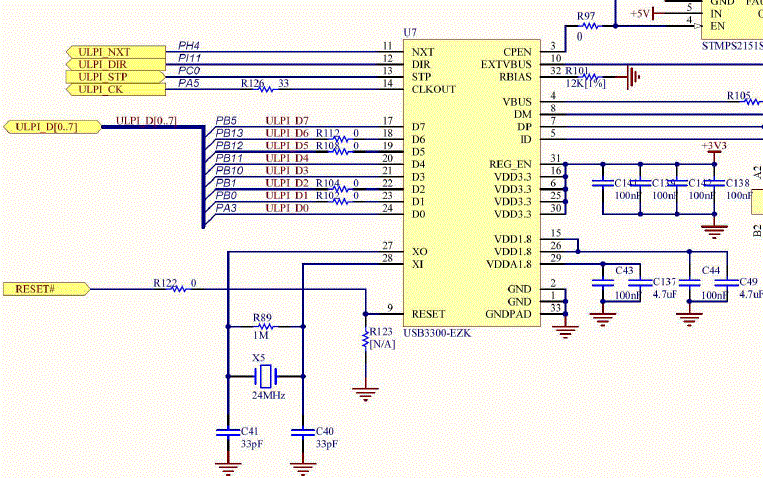
Task: Click the PA5 net label
Action: [x=189, y=83]
